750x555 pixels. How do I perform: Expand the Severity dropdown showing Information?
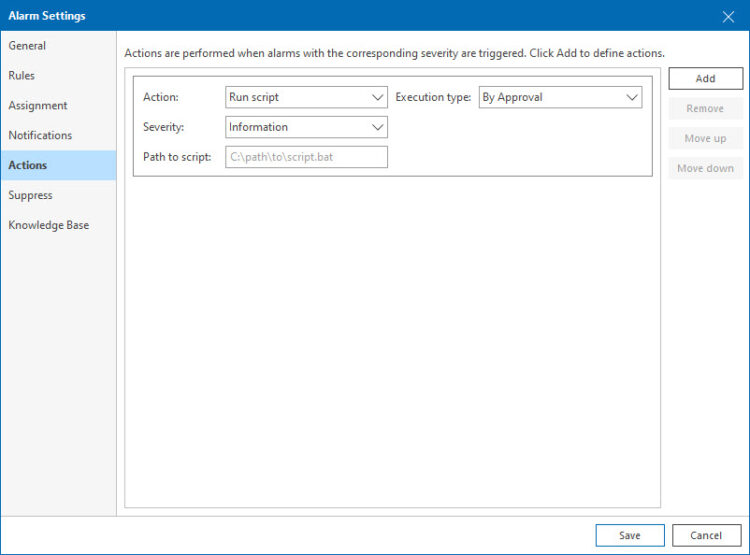coord(306,127)
